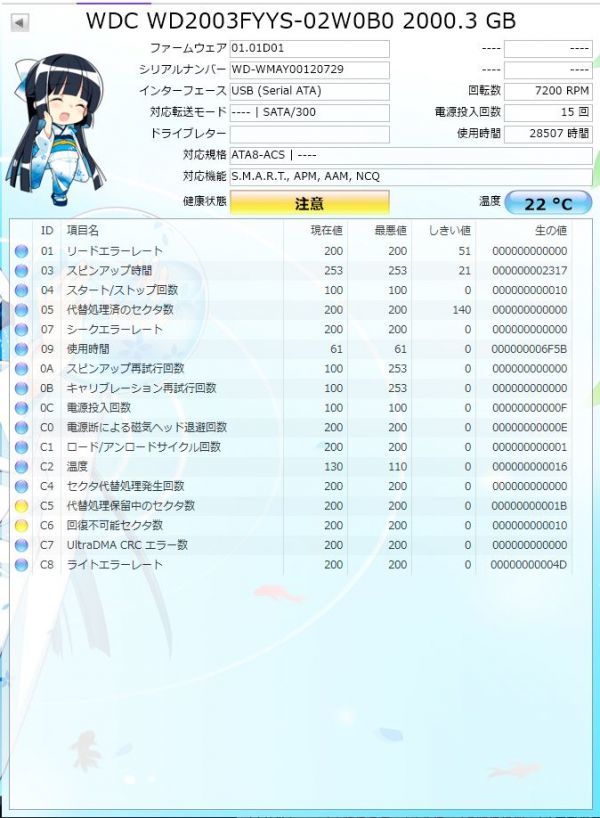
Task: Click raw value 00000000000E
Action: point(529,428)
